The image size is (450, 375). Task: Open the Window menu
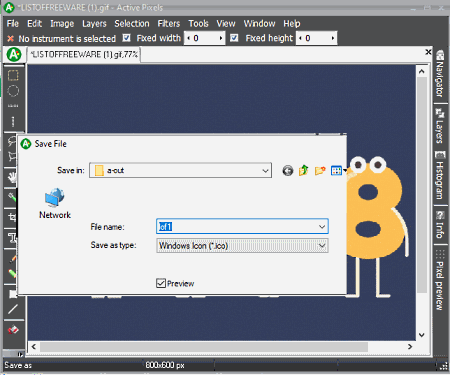tap(259, 24)
